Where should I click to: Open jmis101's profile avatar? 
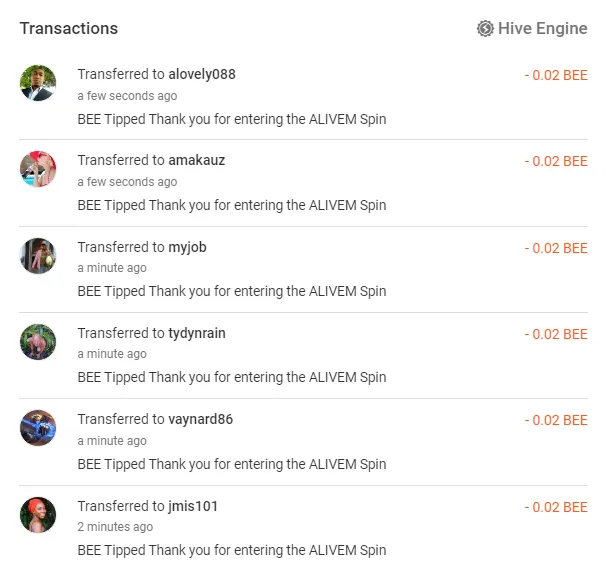pyautogui.click(x=38, y=515)
